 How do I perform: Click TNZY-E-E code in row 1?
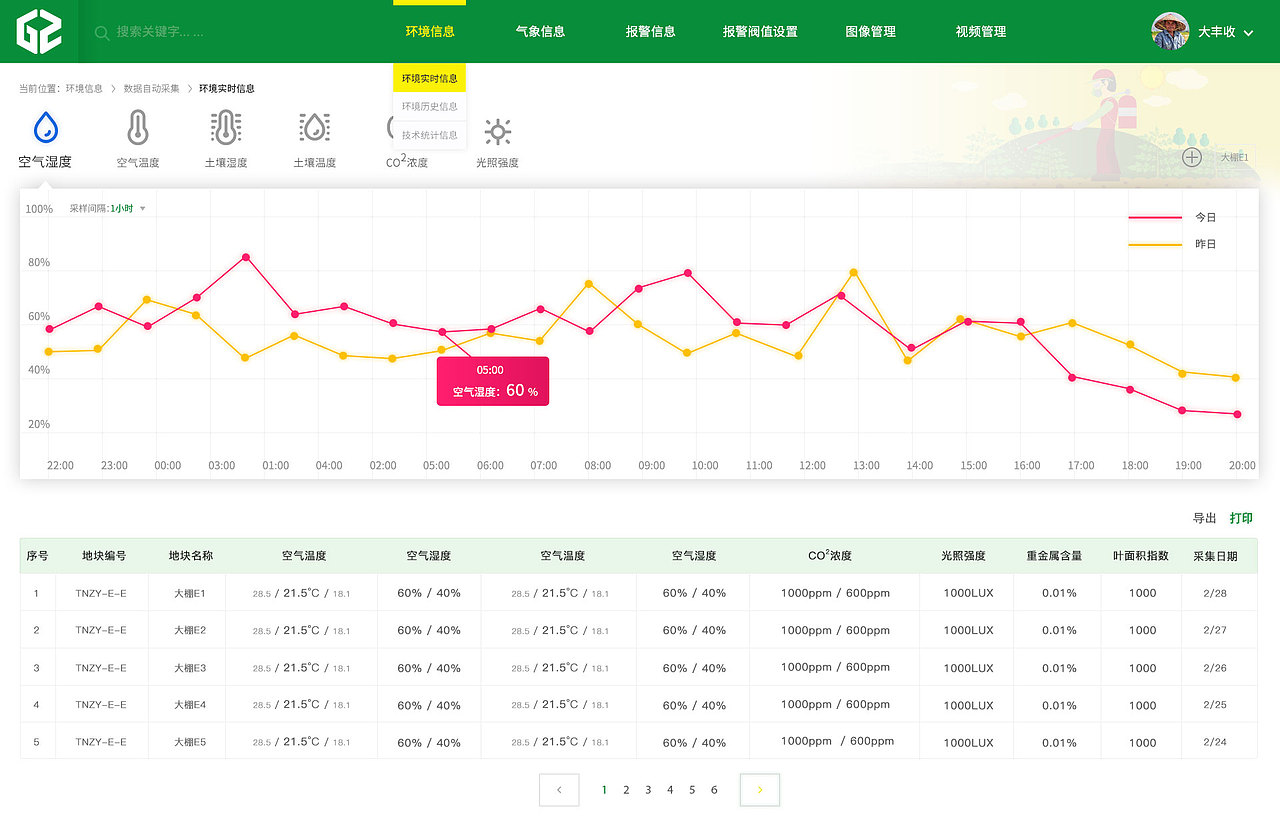101,593
